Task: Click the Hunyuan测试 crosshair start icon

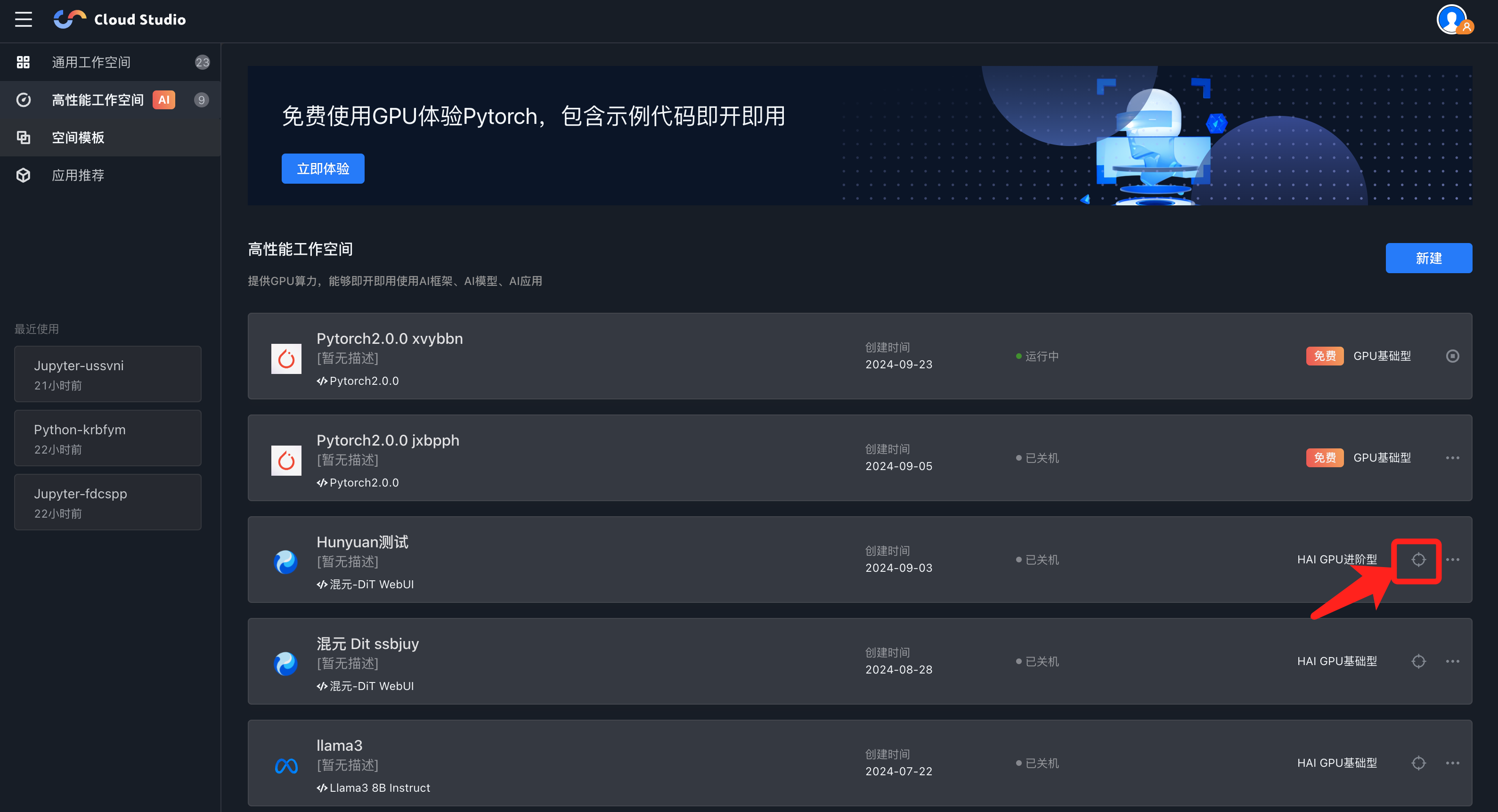Action: tap(1418, 560)
